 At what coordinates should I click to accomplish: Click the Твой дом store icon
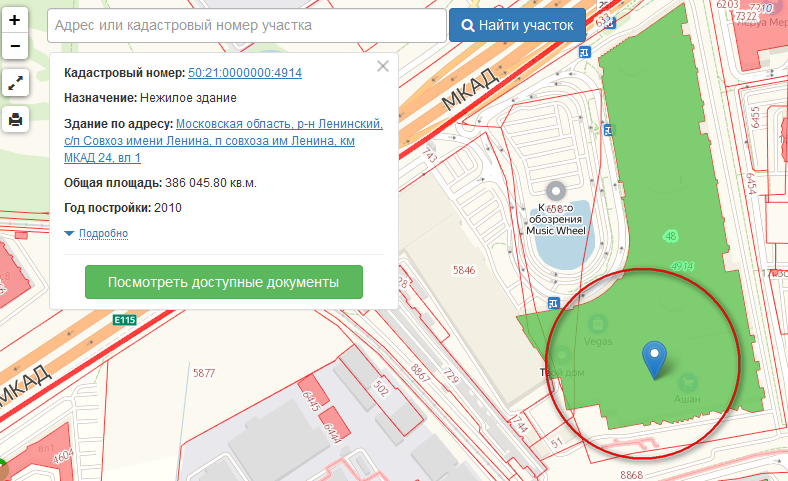pyautogui.click(x=562, y=354)
